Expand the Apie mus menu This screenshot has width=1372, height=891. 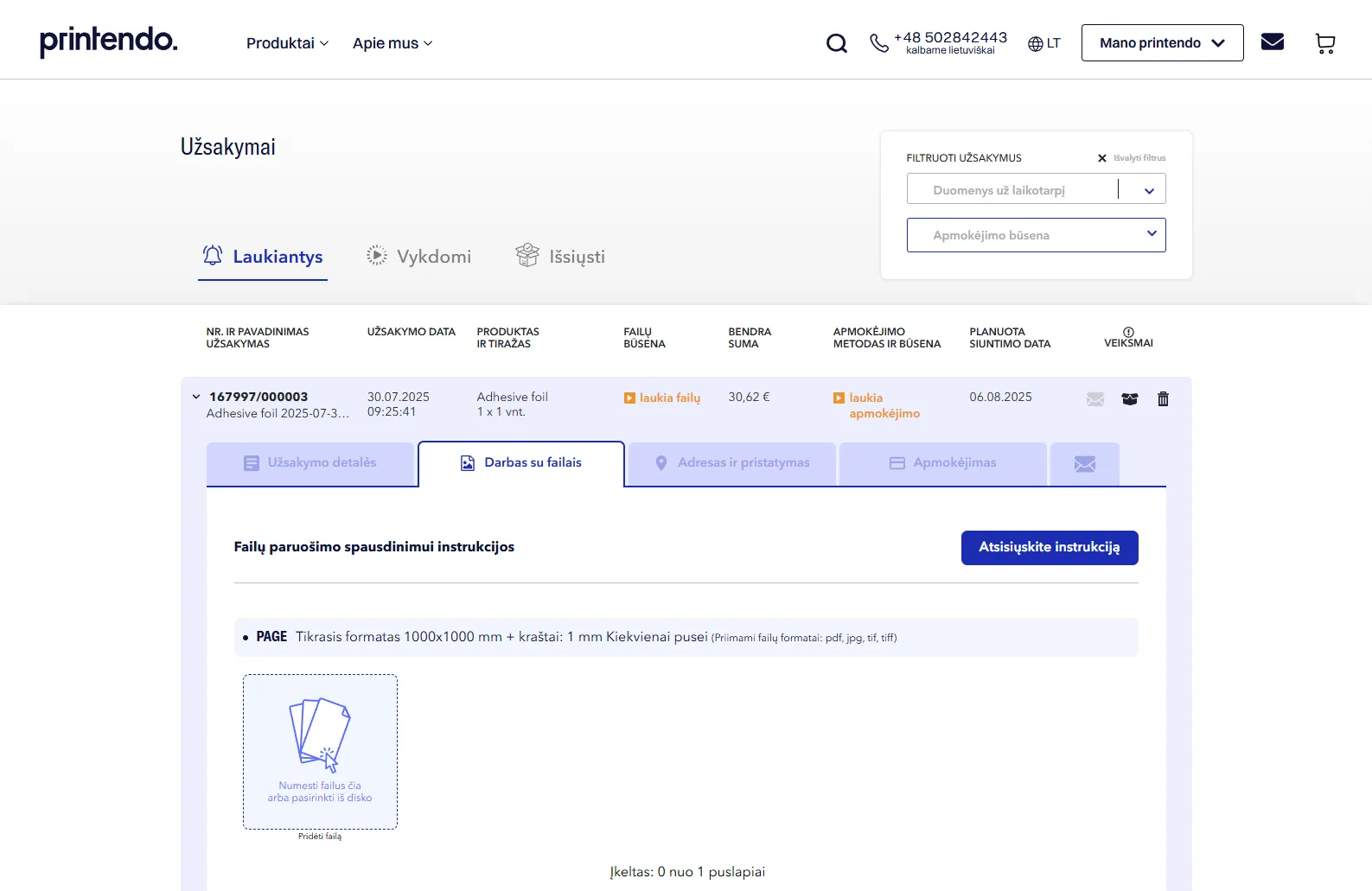[x=392, y=43]
